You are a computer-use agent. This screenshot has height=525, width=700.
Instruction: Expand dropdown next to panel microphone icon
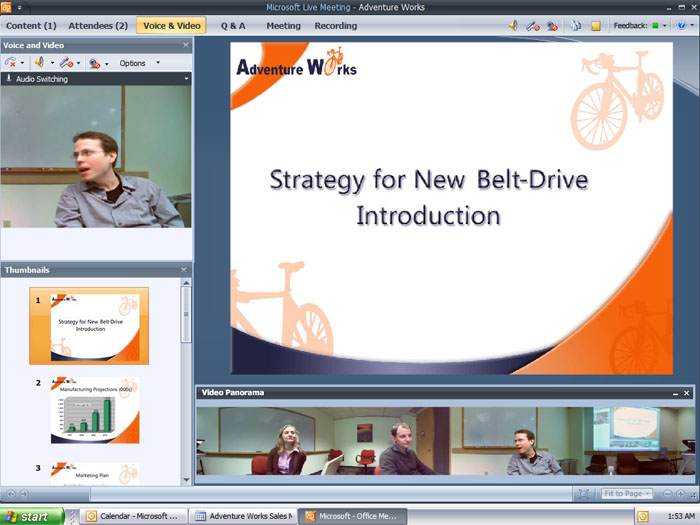point(79,63)
